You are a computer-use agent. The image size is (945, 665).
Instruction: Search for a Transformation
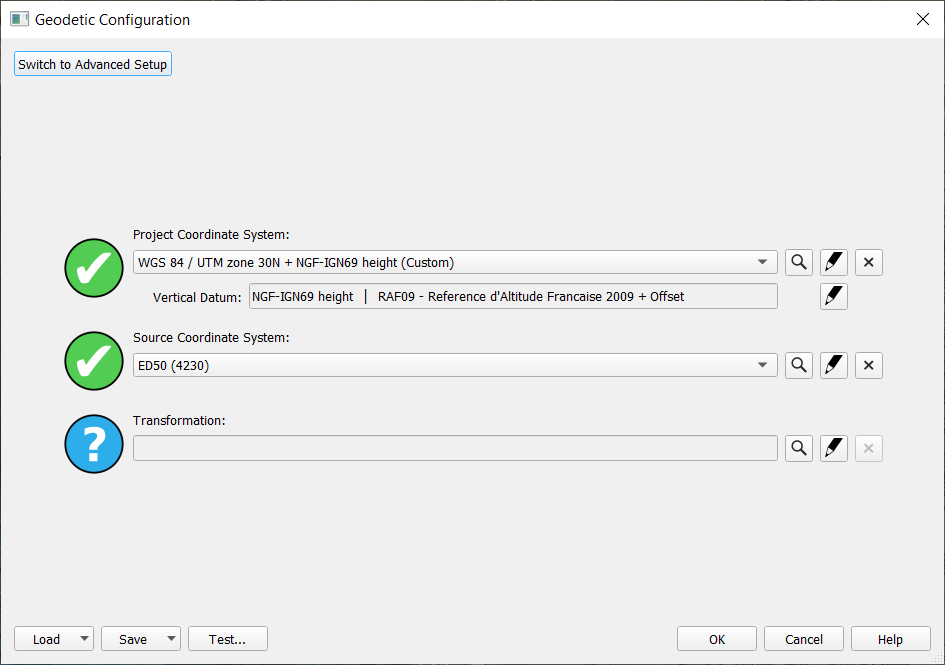click(798, 449)
